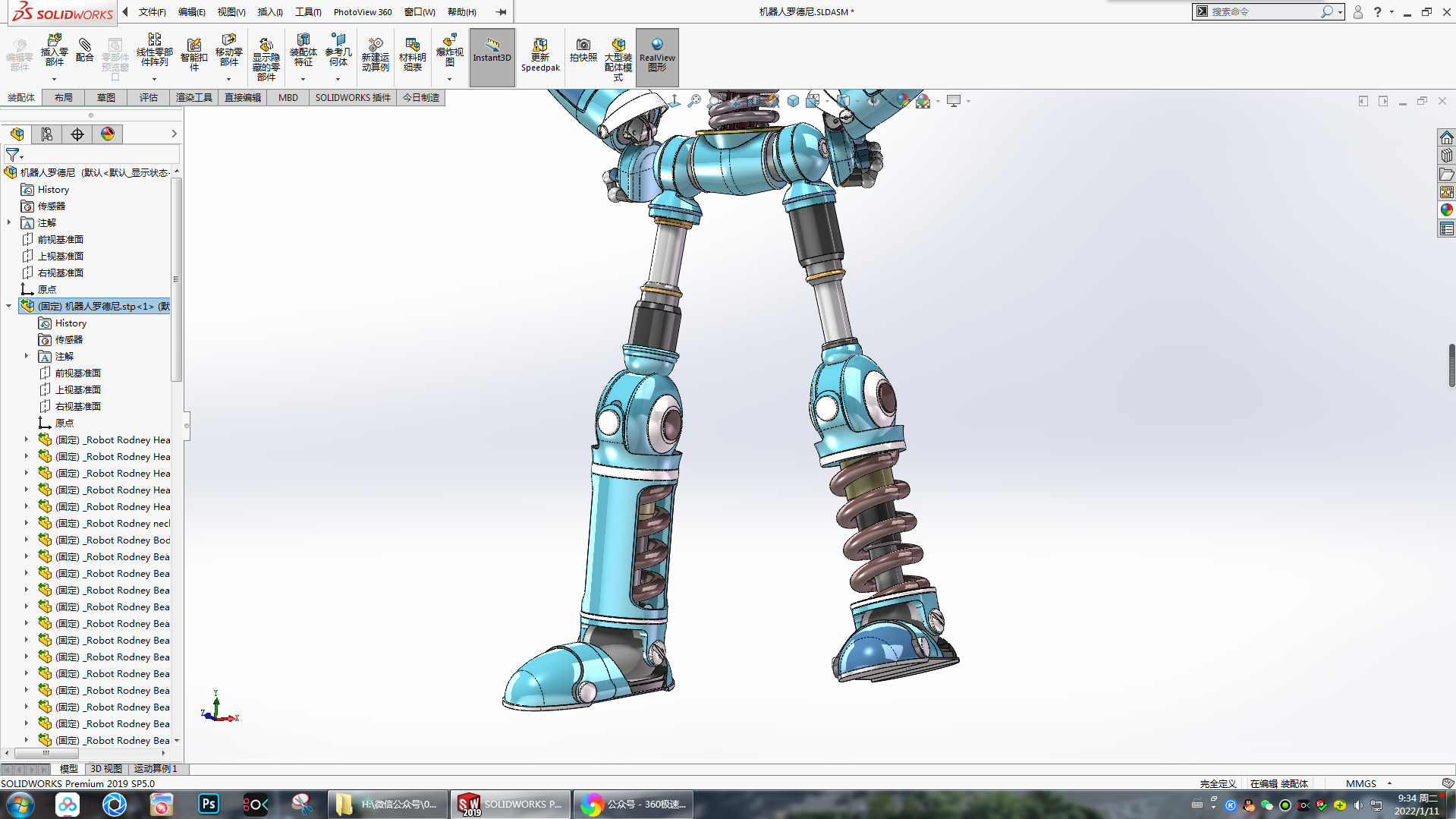Toggle hide/show items eye icon
Viewport: 1456px width, 819px height.
(x=873, y=101)
